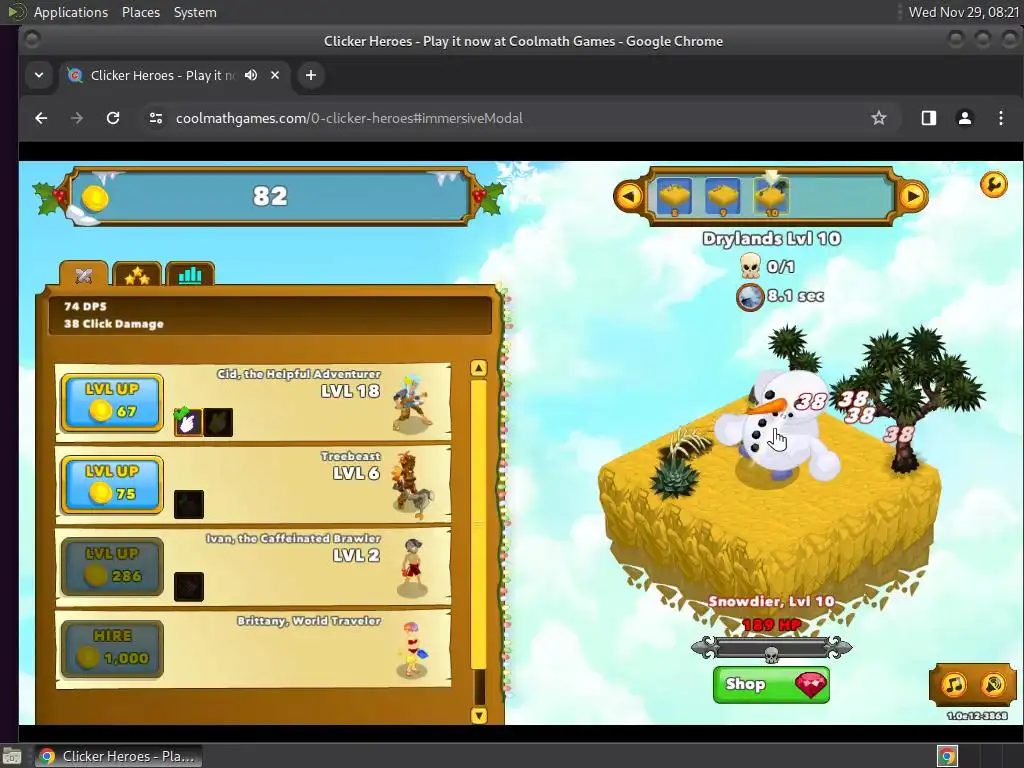Bookmark this page with star icon
This screenshot has width=1024, height=768.
879,118
